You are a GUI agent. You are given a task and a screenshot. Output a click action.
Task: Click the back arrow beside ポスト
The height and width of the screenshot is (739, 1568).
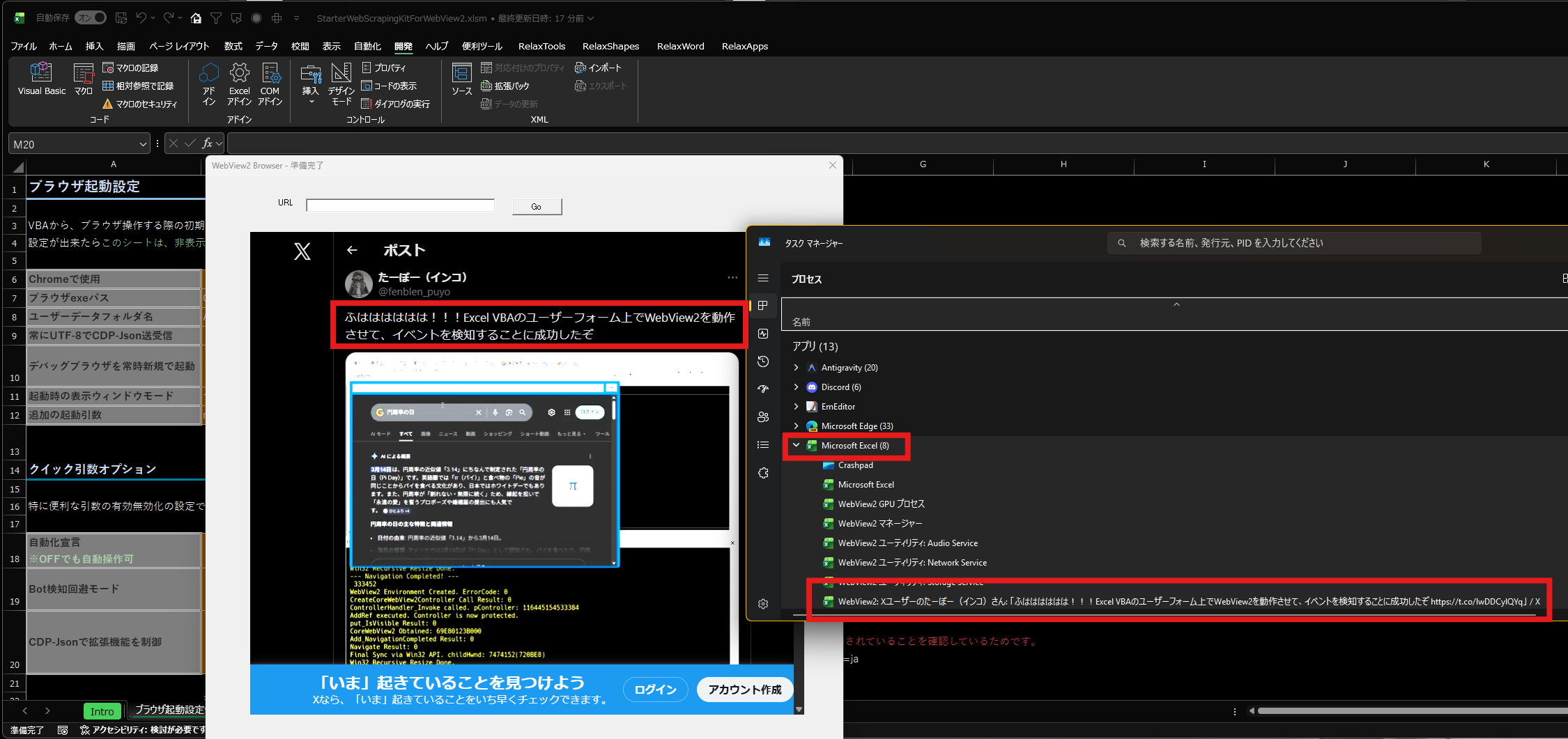(x=352, y=250)
